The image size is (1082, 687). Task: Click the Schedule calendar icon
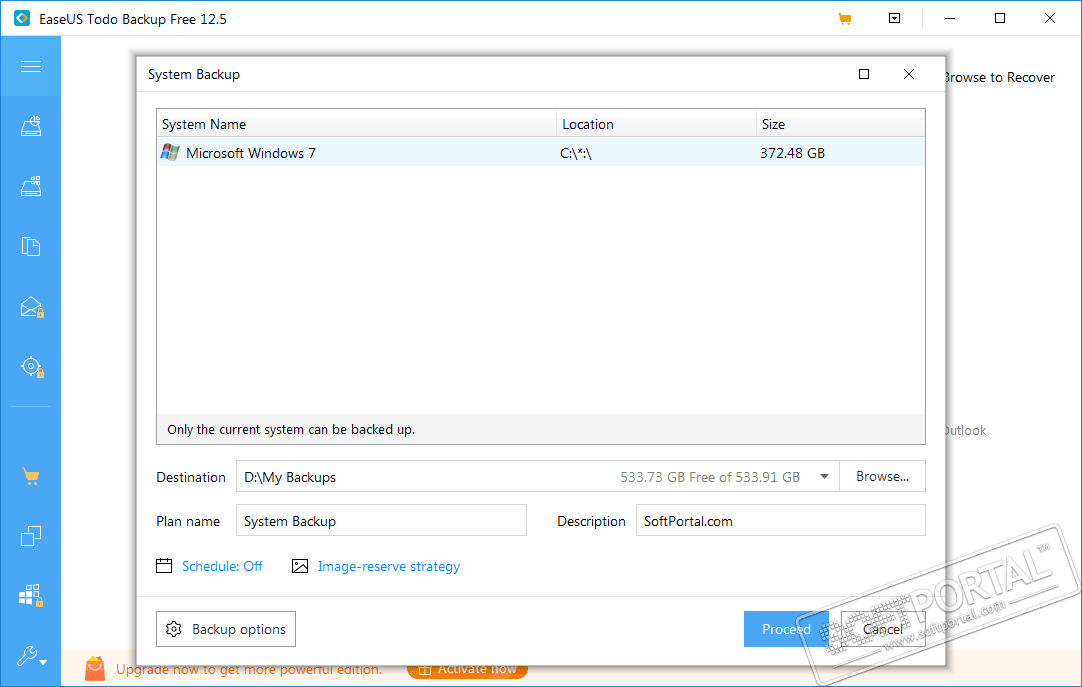164,566
